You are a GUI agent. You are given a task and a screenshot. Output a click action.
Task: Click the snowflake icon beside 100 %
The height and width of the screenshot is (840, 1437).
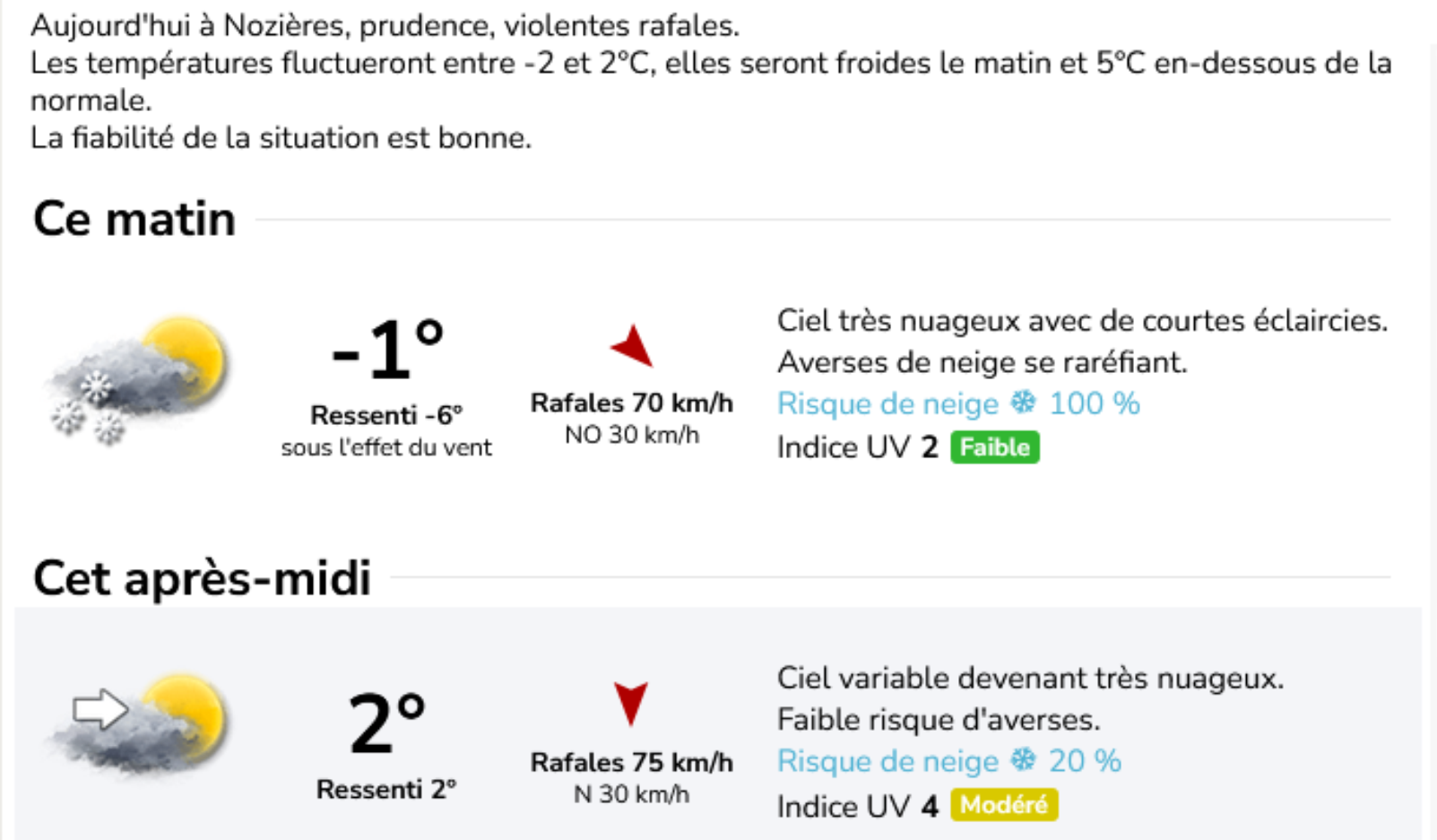[x=1023, y=403]
